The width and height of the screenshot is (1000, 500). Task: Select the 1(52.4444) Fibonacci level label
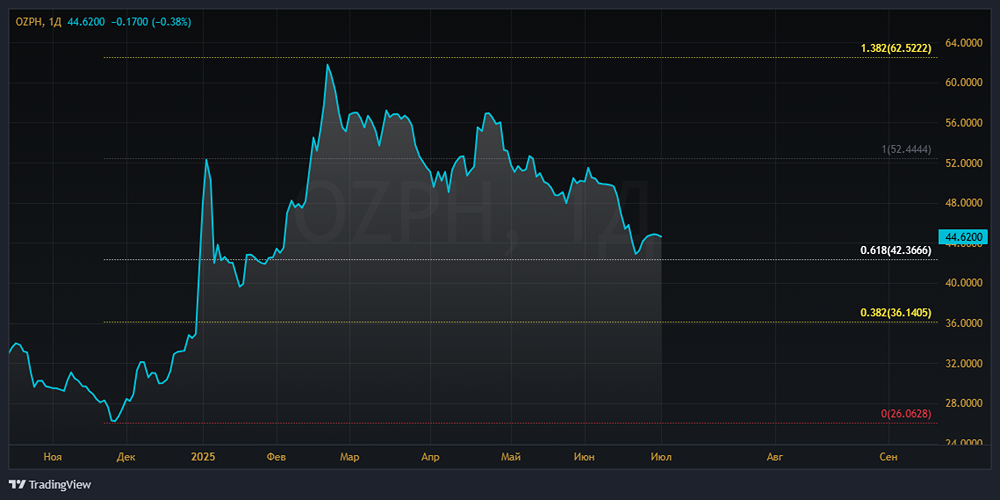pyautogui.click(x=906, y=149)
